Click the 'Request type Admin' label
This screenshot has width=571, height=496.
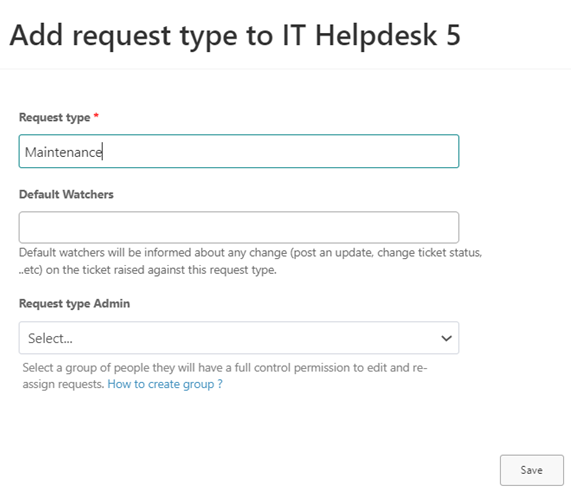click(x=74, y=304)
